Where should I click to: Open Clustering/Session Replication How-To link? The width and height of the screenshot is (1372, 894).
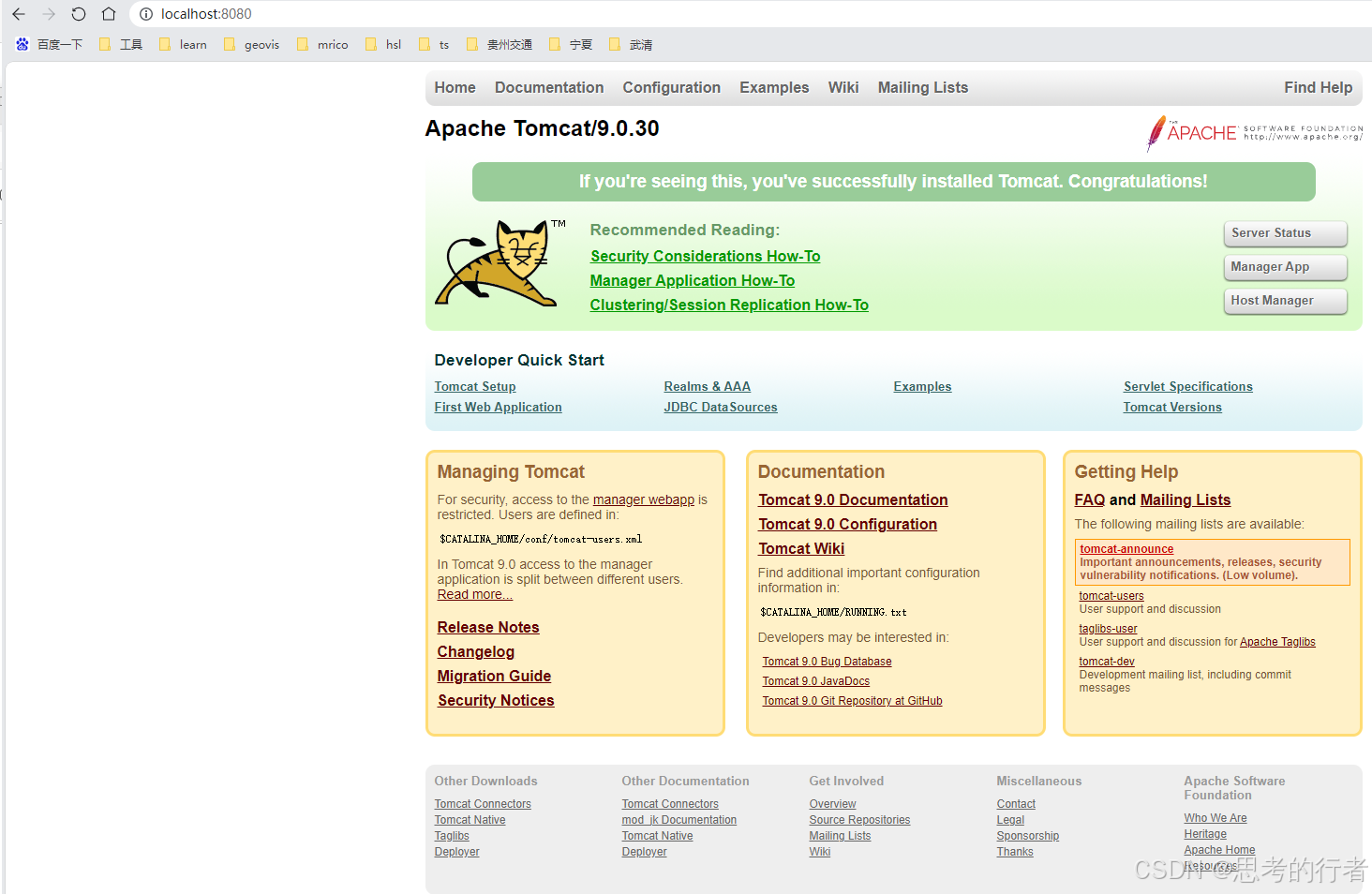[x=729, y=305]
